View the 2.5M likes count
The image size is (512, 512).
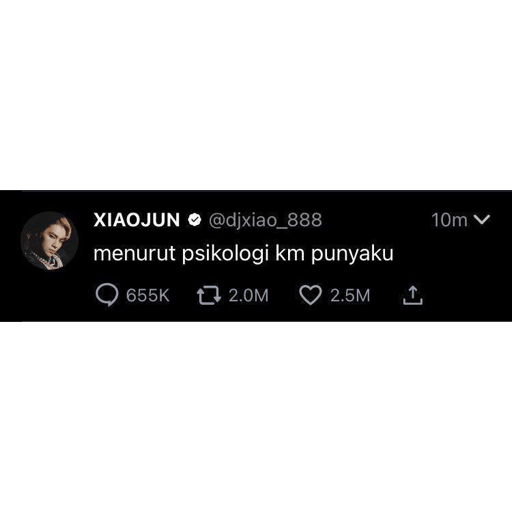tap(350, 295)
